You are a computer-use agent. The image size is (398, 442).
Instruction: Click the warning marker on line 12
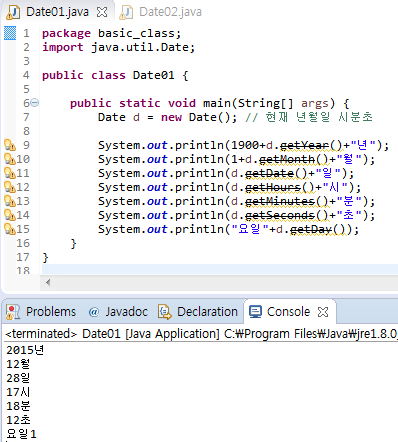[10, 187]
